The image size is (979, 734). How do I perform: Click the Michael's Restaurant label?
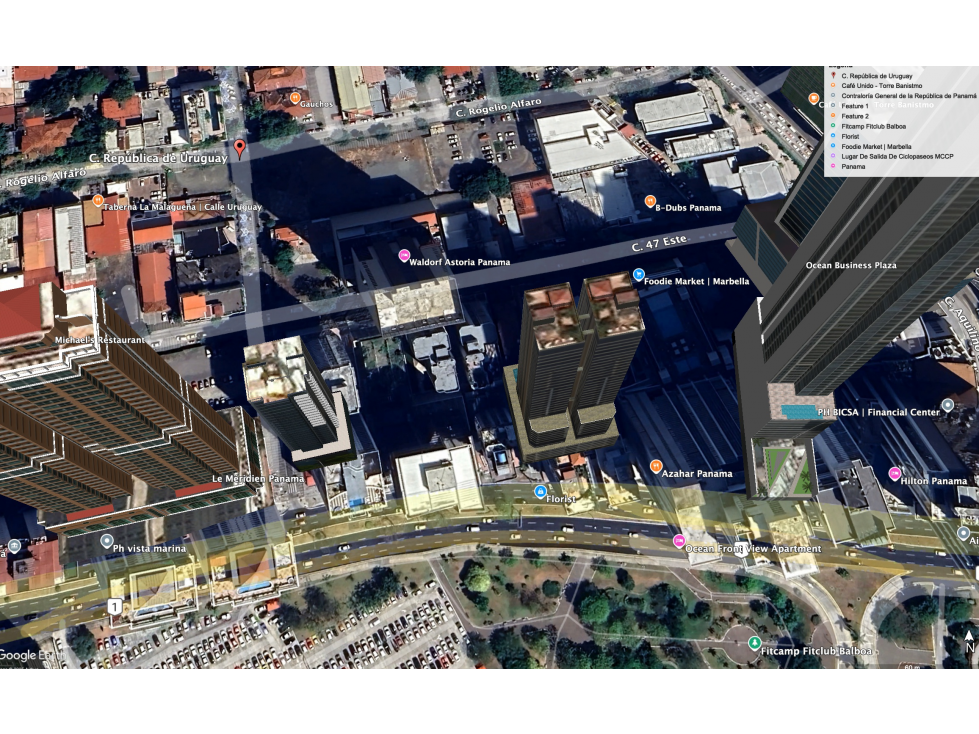coord(100,340)
